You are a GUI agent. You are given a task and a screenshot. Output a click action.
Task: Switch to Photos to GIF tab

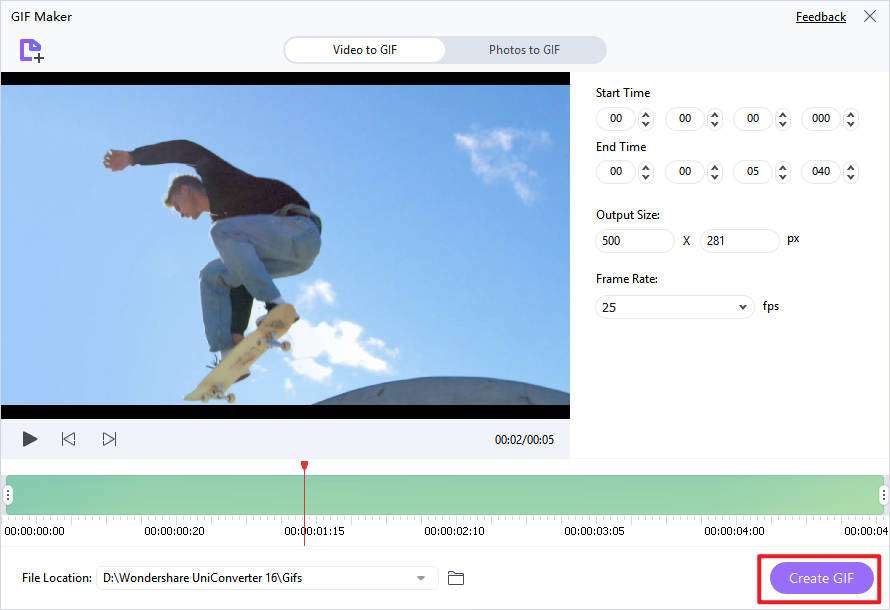524,50
